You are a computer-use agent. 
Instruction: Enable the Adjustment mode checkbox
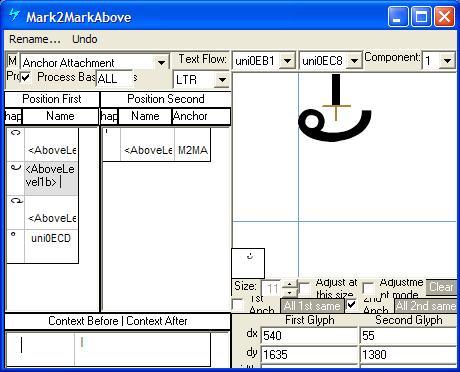[x=368, y=288]
